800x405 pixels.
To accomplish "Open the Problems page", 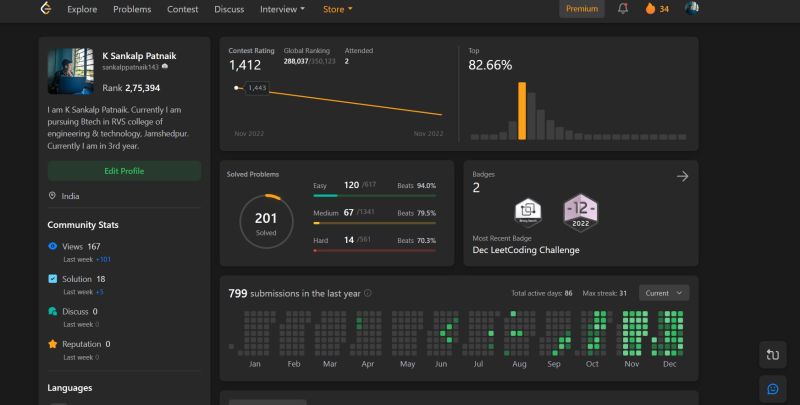I will [132, 9].
